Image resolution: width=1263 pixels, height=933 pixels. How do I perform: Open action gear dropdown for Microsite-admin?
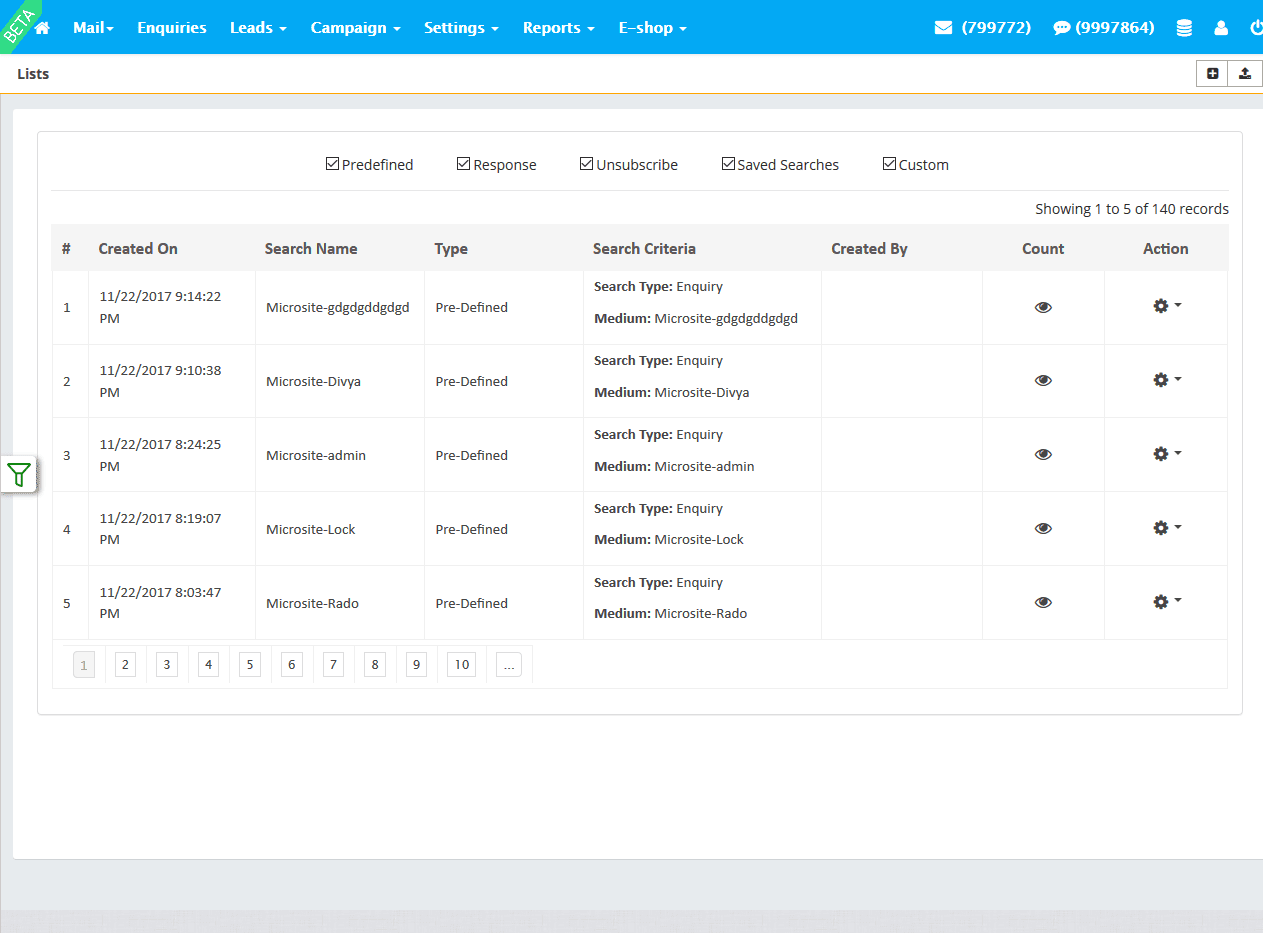[1166, 454]
